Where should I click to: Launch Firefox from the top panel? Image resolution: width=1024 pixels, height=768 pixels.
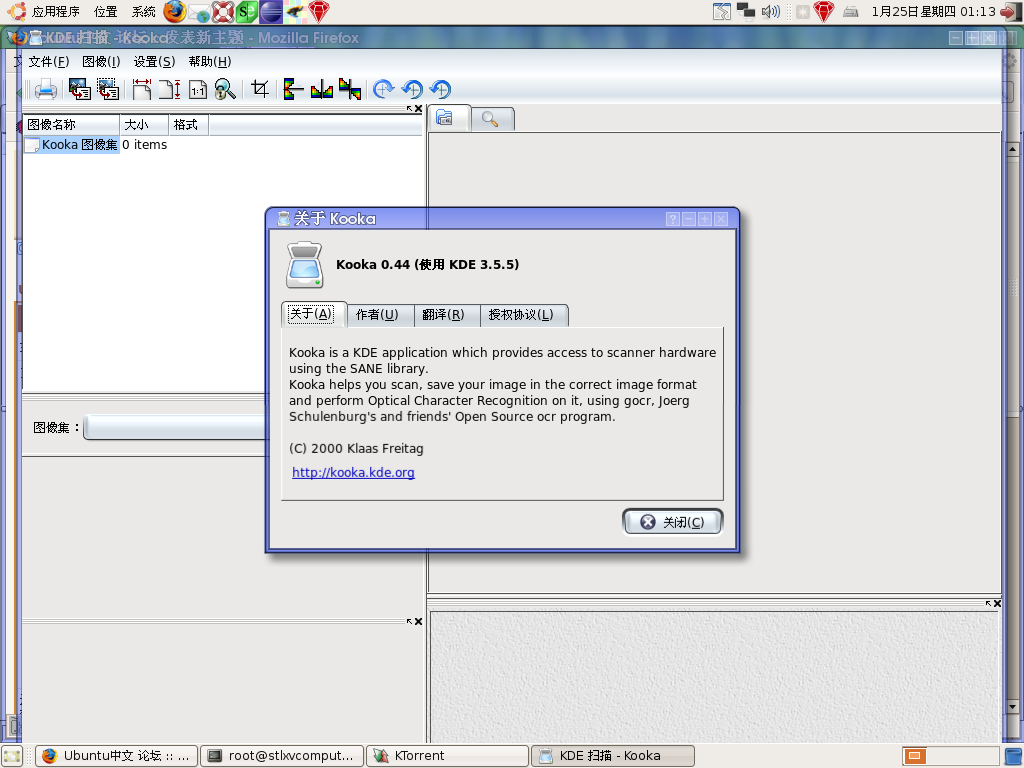pyautogui.click(x=174, y=12)
